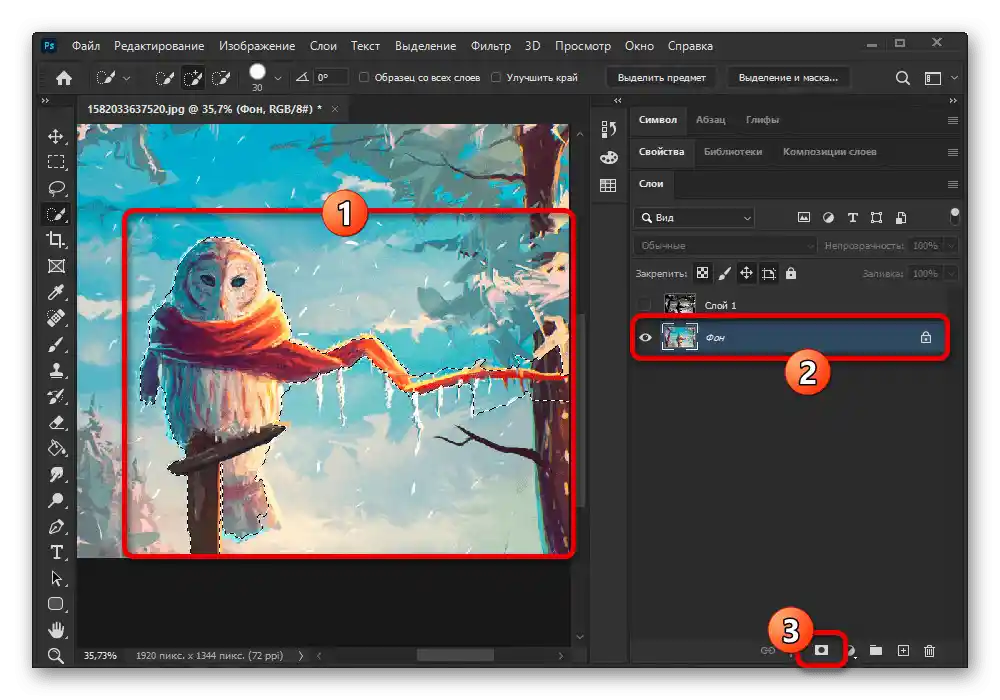The width and height of the screenshot is (1000, 700).
Task: Add a layer mask button
Action: click(x=821, y=650)
